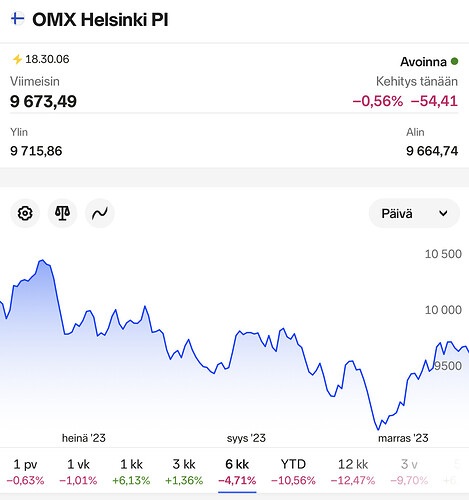Viewport: 469px width, 500px height.
Task: Click the syys '23 axis label
Action: pos(246,438)
